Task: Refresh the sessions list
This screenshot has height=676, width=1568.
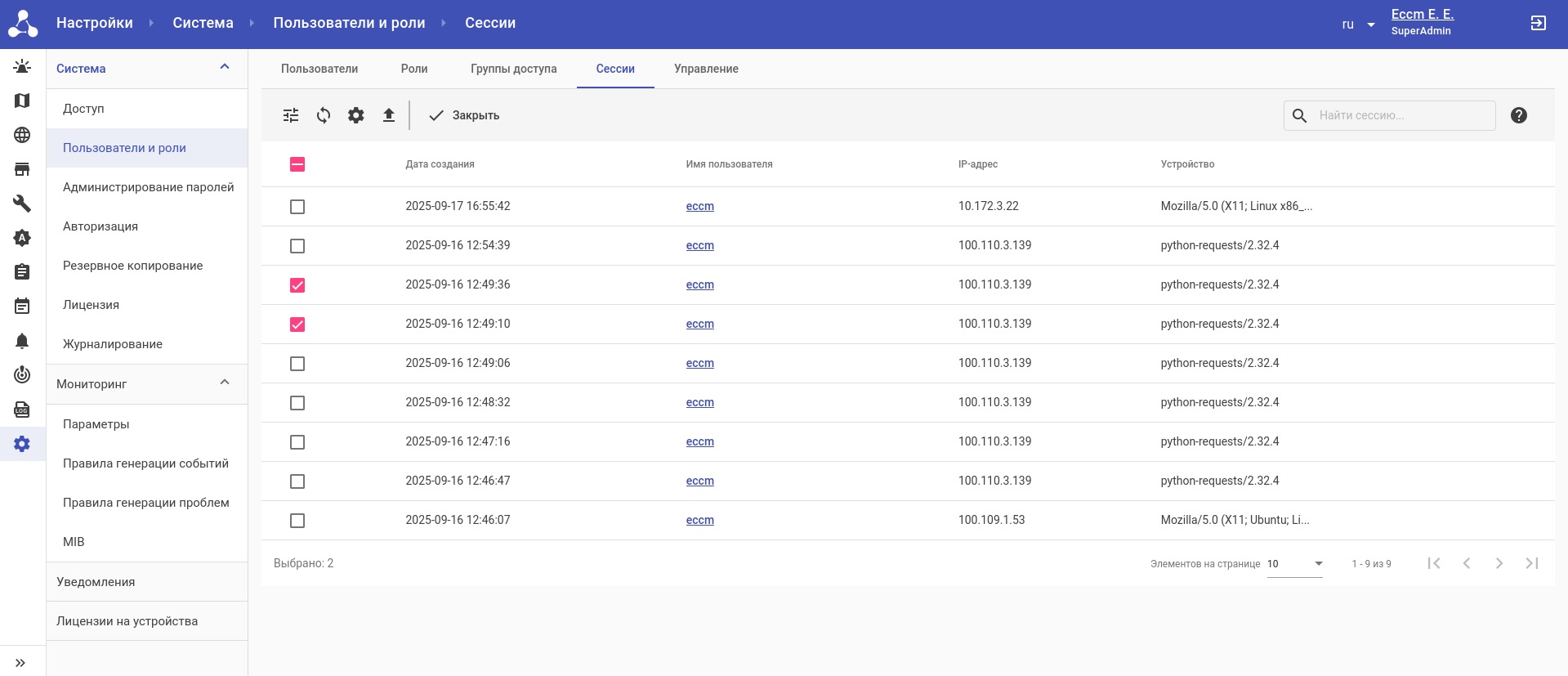Action: pos(324,115)
